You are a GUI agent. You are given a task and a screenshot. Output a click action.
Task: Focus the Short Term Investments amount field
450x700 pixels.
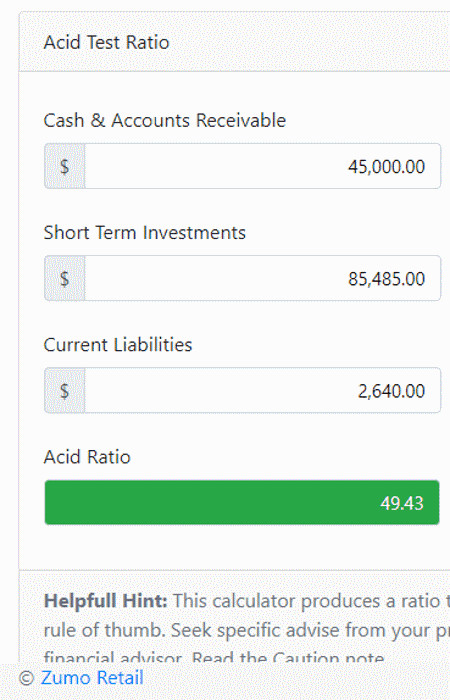click(x=262, y=278)
